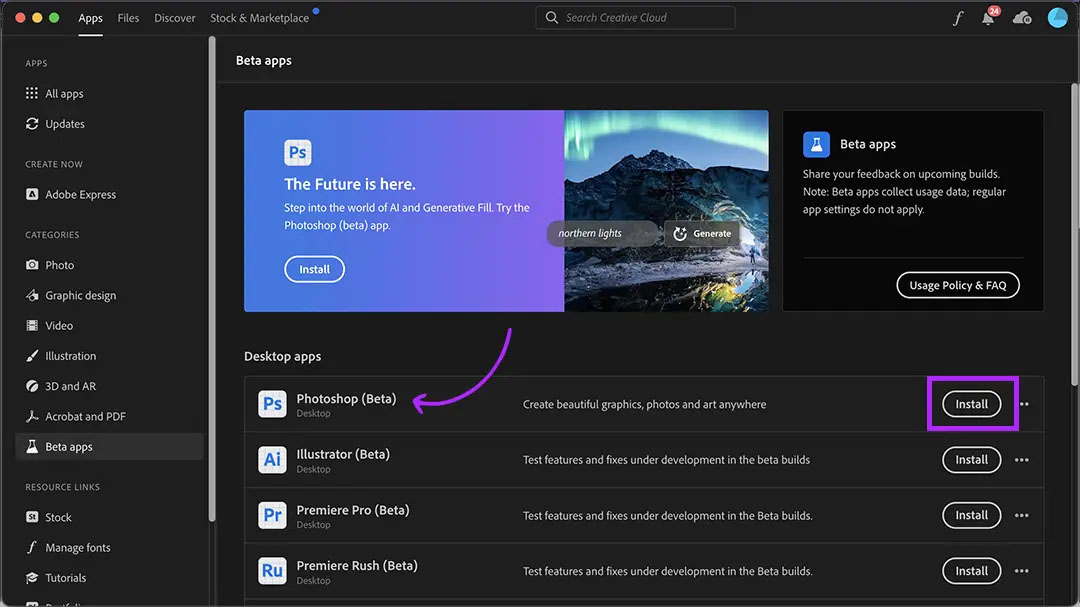Click the Illustration category label
This screenshot has height=607, width=1080.
[x=70, y=356]
